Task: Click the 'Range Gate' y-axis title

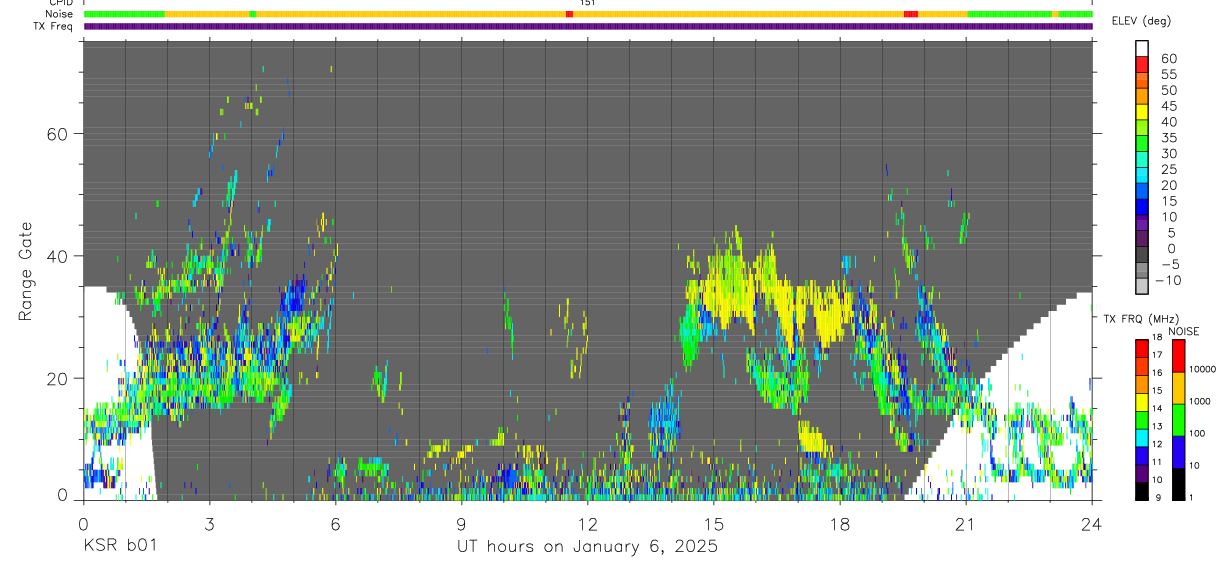Action: point(27,271)
